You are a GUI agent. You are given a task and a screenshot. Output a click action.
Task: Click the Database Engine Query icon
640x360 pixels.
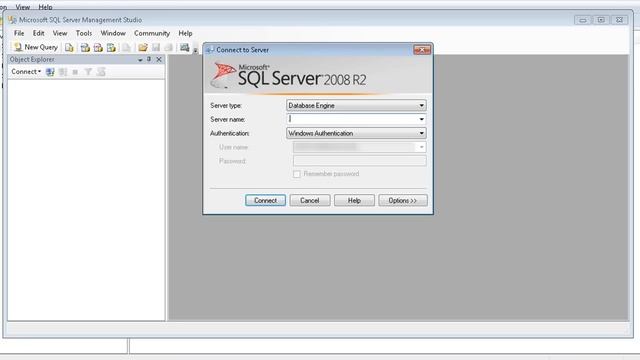[69, 48]
